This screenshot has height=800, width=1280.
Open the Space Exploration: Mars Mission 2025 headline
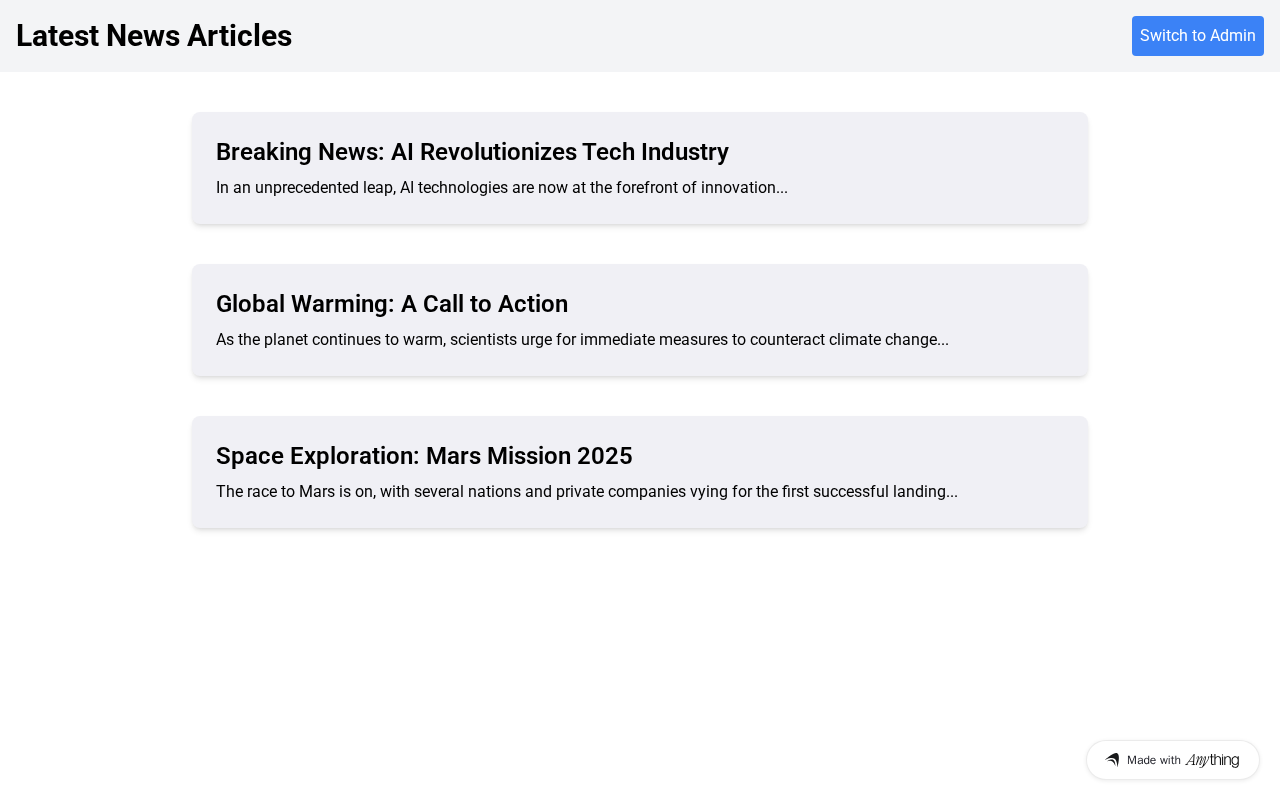(x=424, y=456)
